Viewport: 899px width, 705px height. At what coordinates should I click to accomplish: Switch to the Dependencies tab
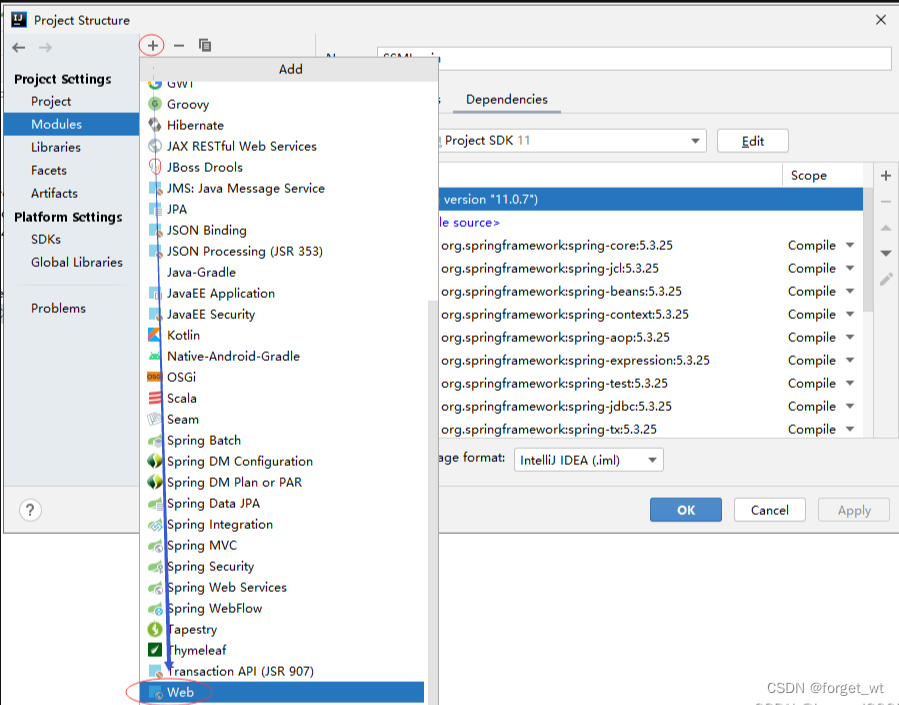point(507,100)
